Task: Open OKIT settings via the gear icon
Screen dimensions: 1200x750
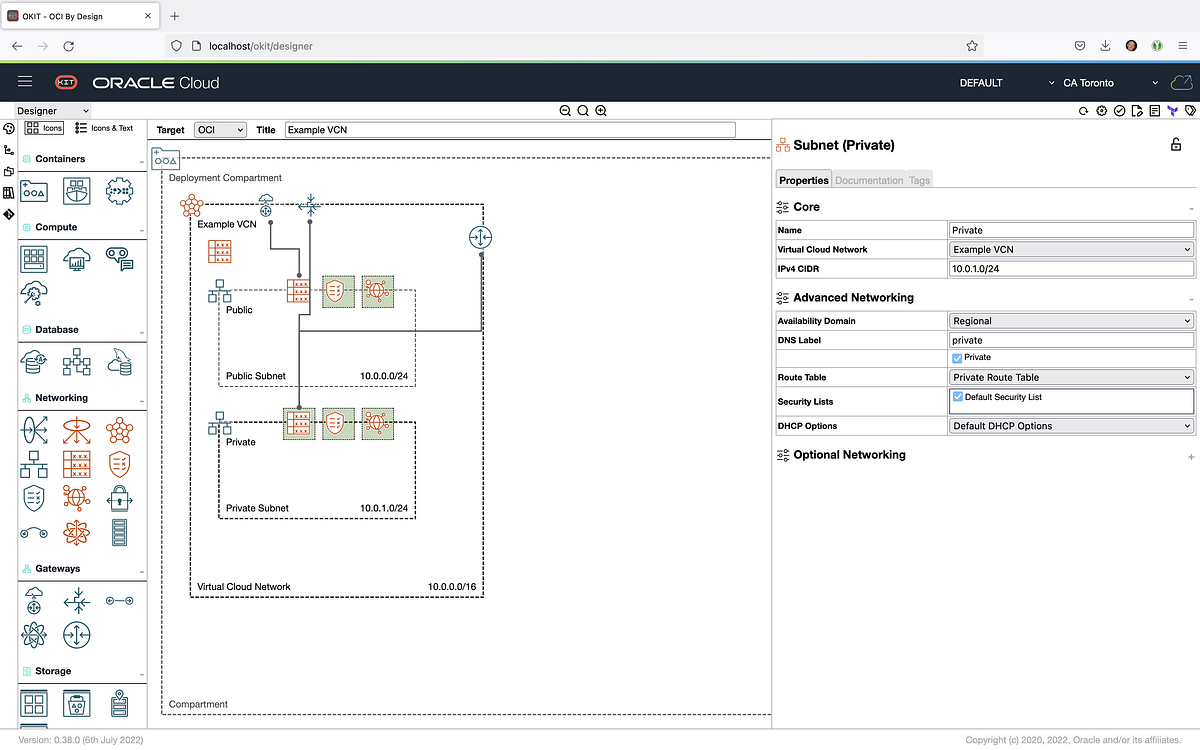Action: point(1100,110)
